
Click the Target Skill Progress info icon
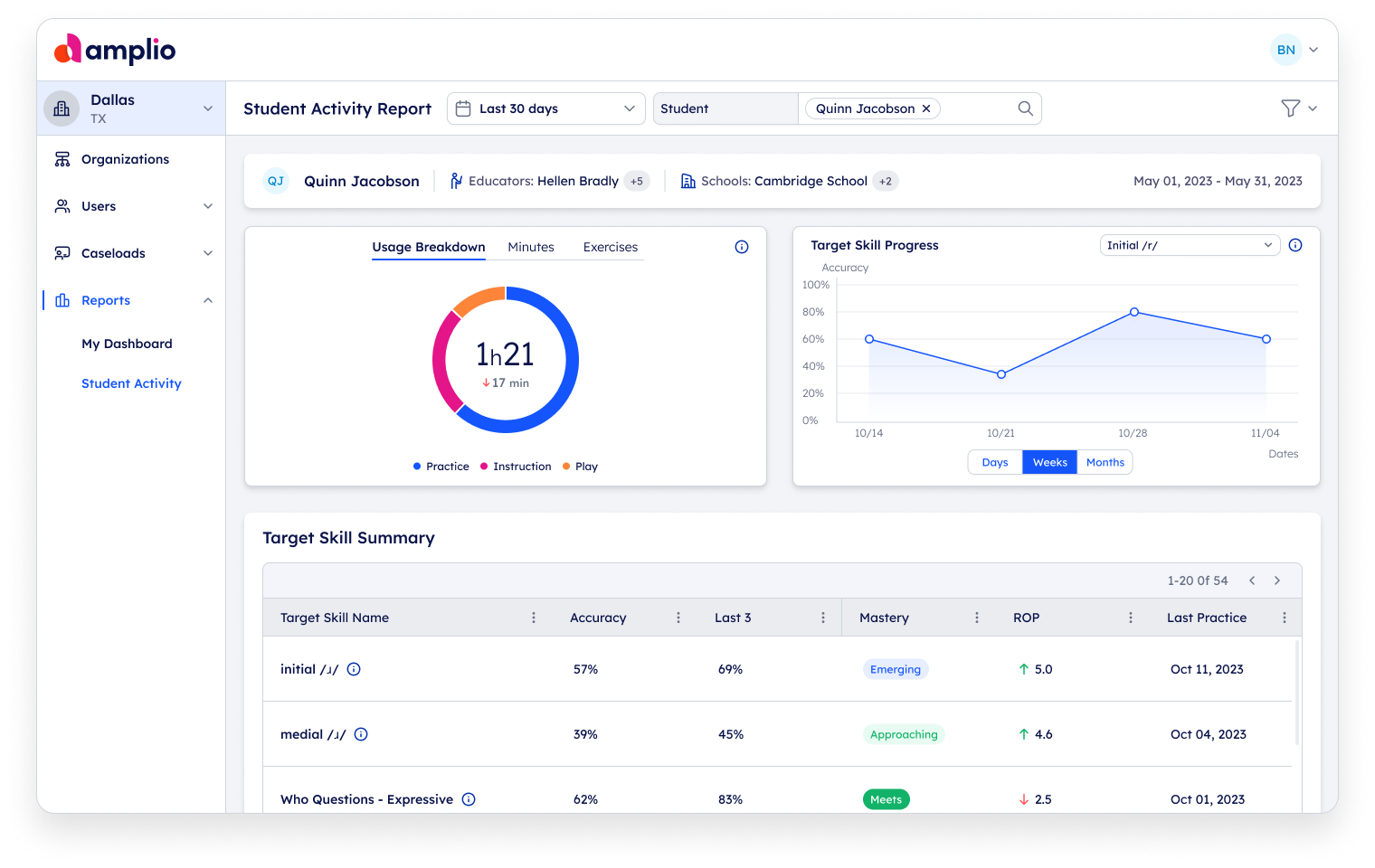click(1295, 245)
